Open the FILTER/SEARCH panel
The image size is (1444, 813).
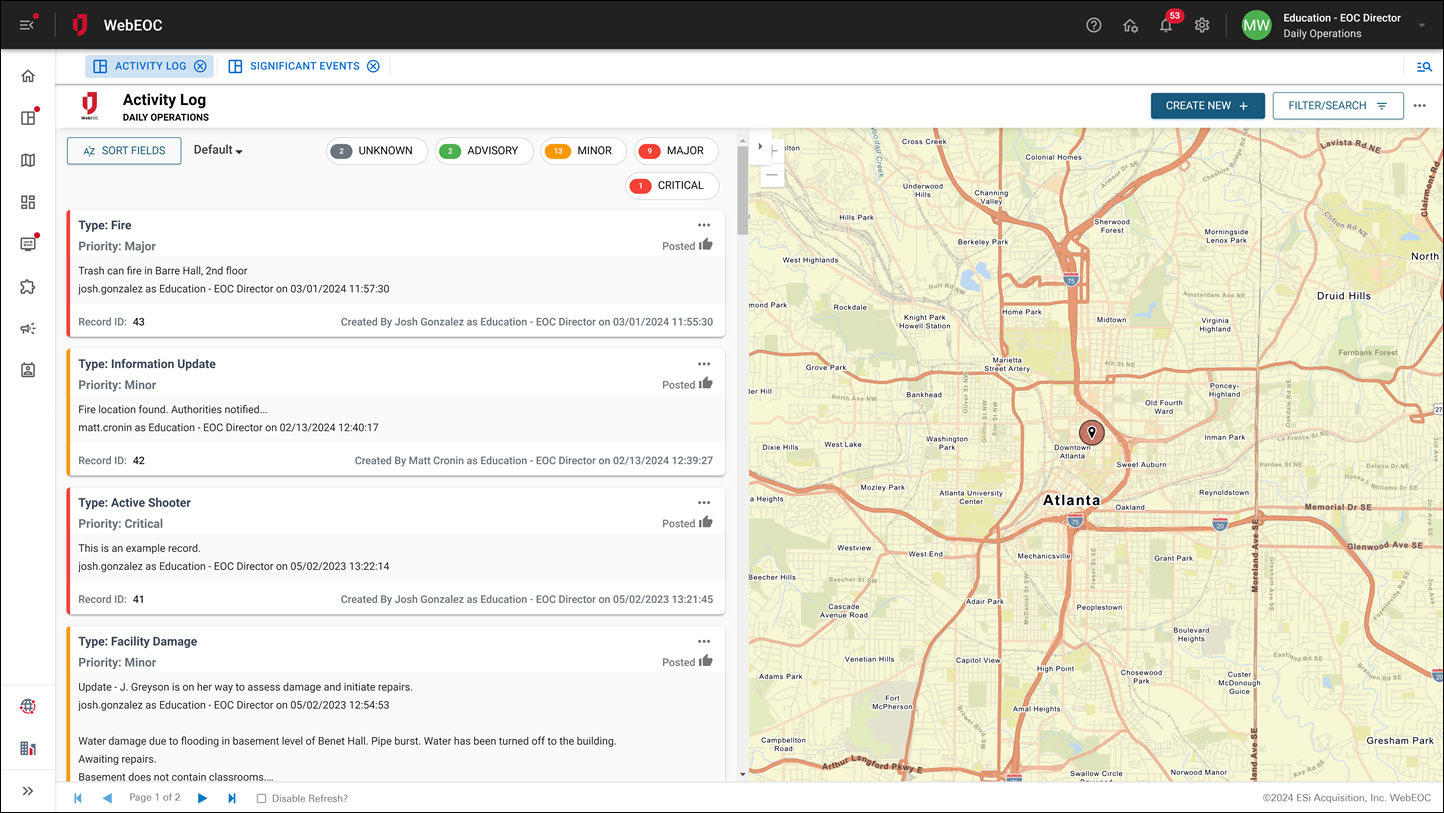[x=1337, y=104]
